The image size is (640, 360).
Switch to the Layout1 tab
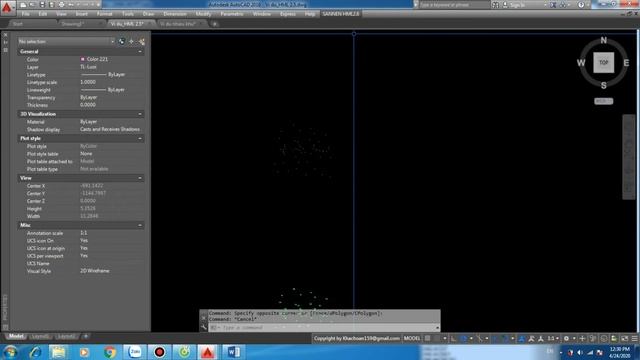pos(40,336)
